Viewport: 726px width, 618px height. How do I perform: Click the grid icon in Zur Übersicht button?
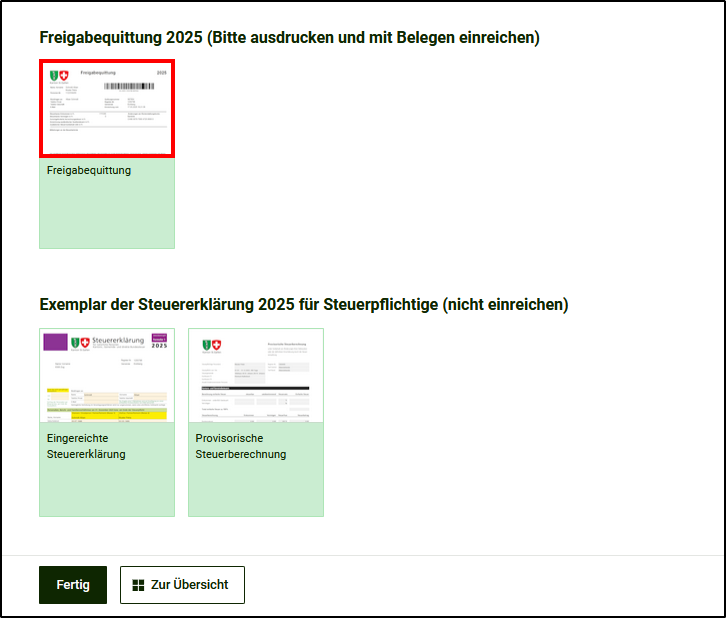pos(139,585)
